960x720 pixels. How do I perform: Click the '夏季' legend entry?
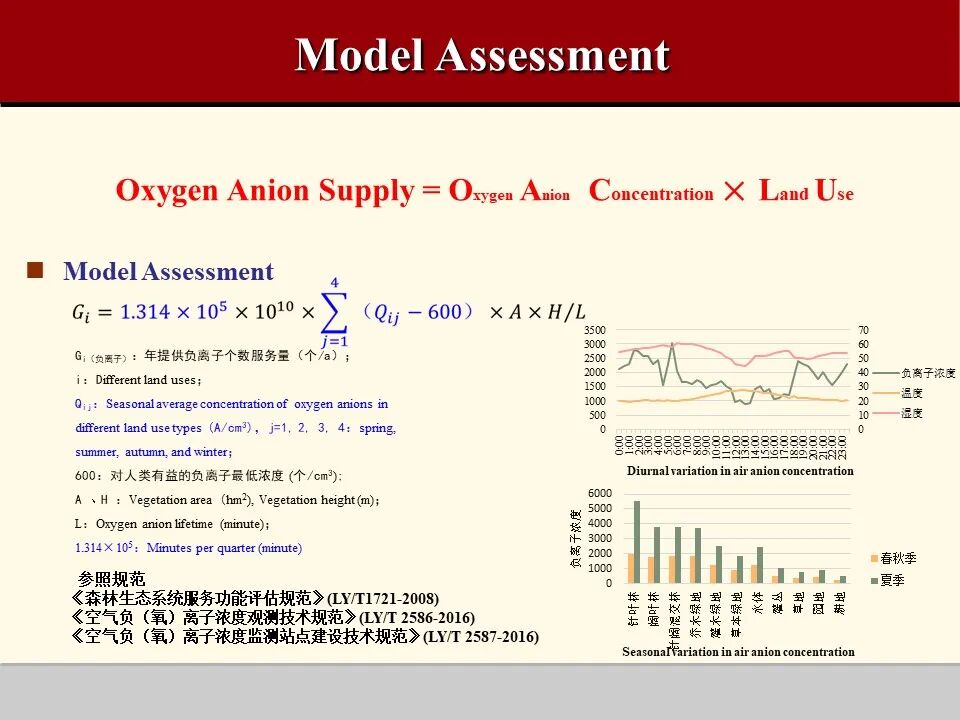coord(888,580)
